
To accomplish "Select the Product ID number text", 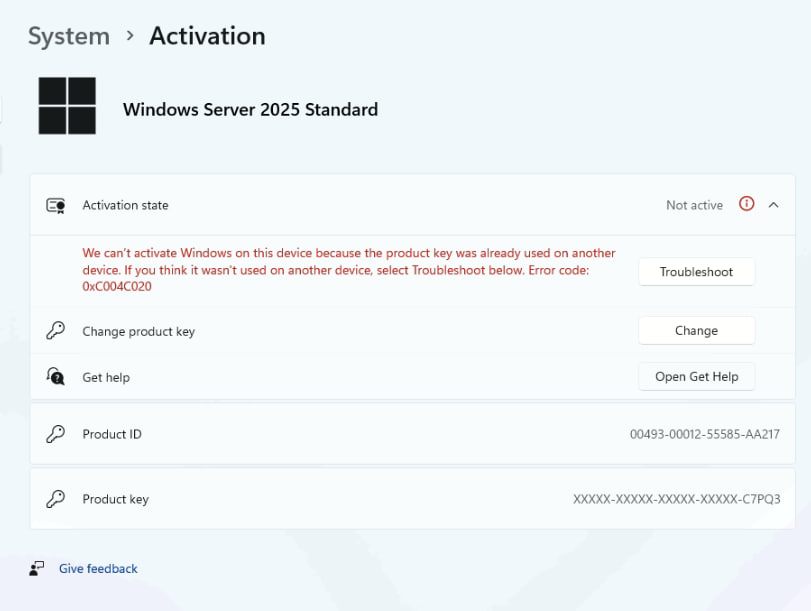I will pos(705,434).
